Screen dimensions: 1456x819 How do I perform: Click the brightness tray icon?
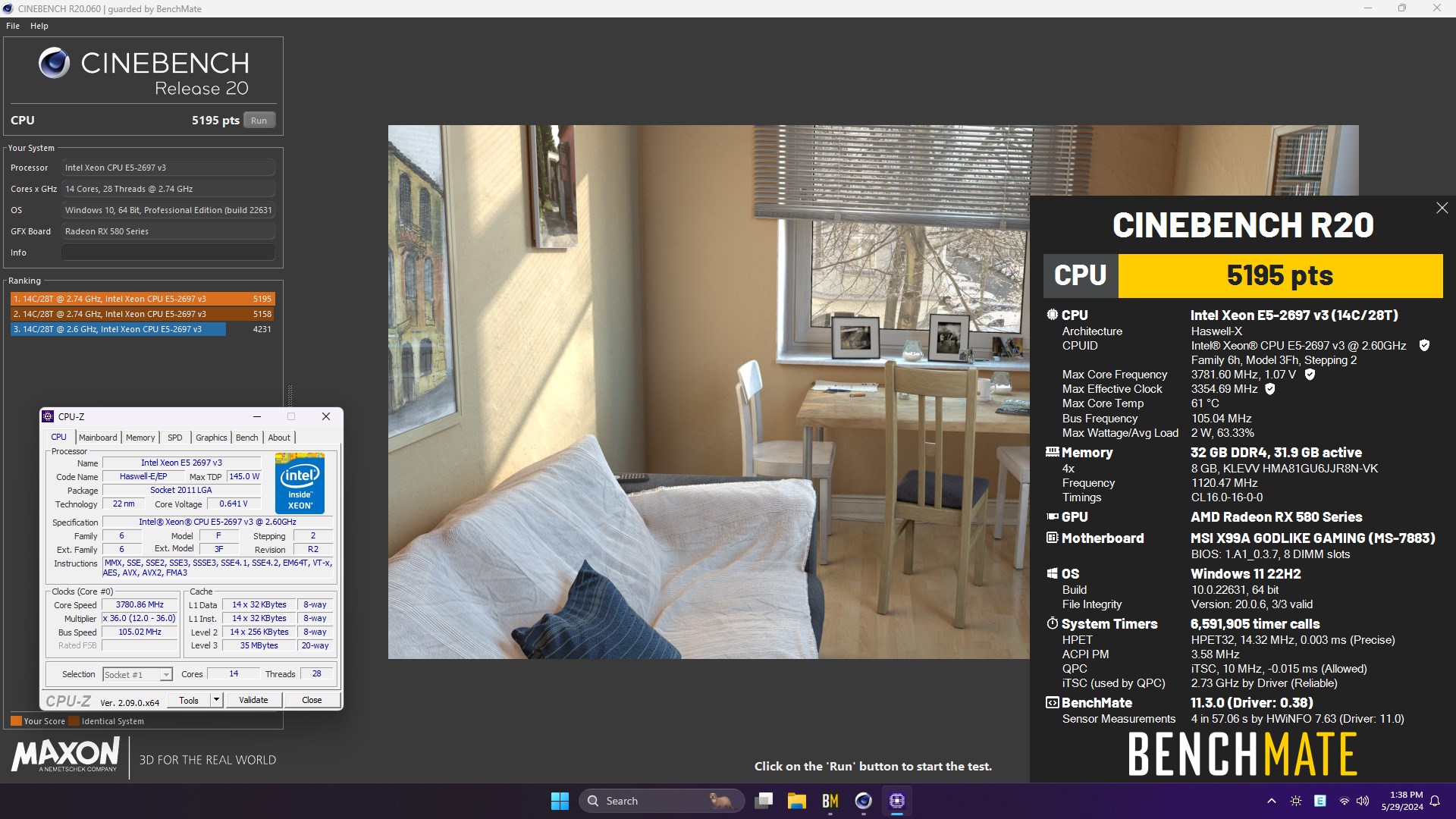coord(1296,801)
